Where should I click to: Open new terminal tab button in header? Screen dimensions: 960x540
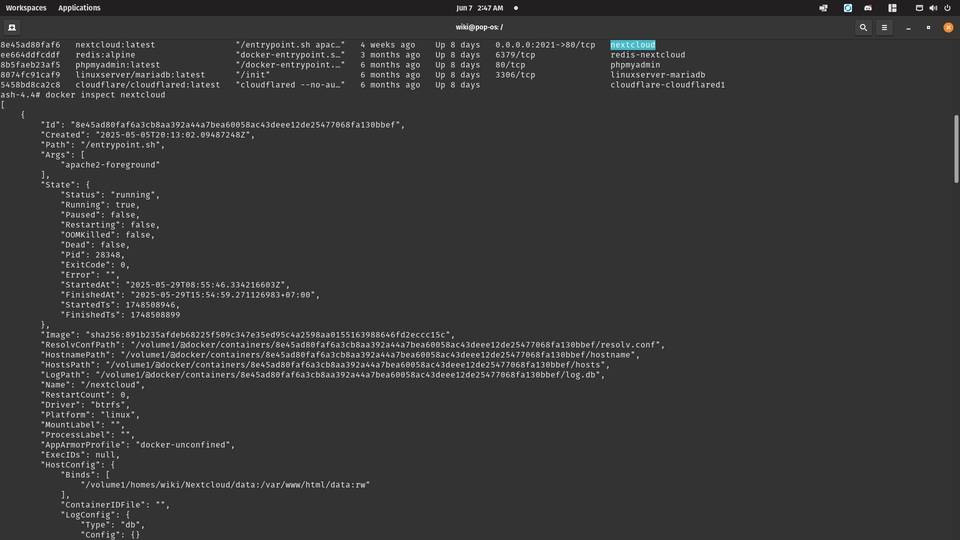coord(12,28)
